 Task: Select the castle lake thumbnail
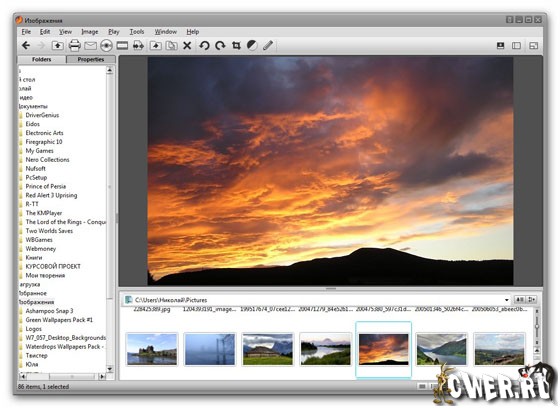point(152,349)
